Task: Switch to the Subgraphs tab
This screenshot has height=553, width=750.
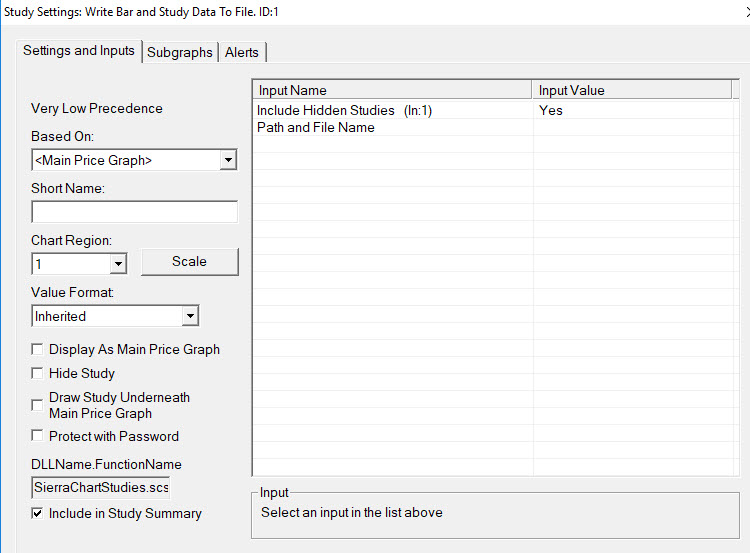Action: (180, 52)
